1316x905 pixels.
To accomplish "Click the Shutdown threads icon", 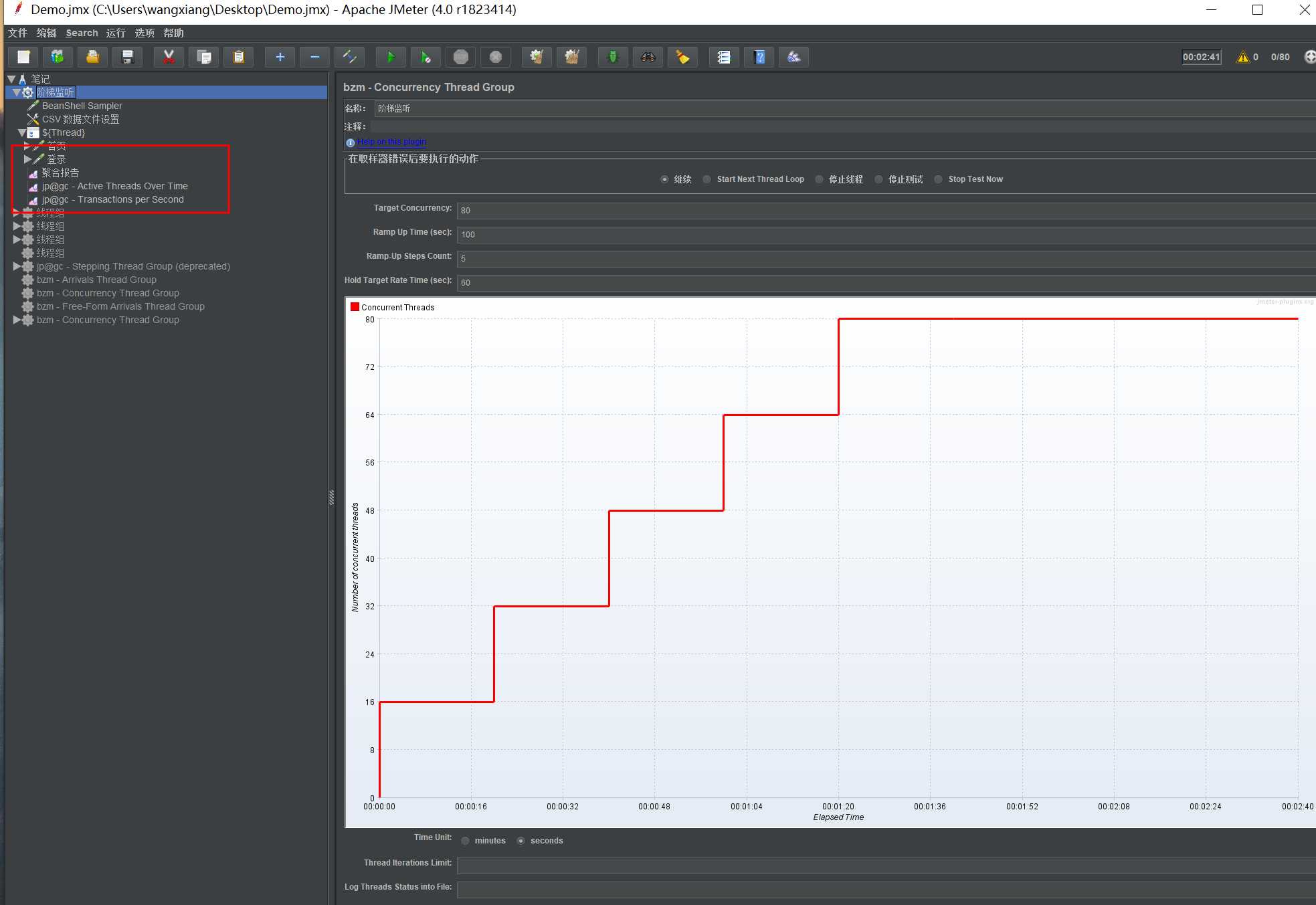I will [495, 57].
